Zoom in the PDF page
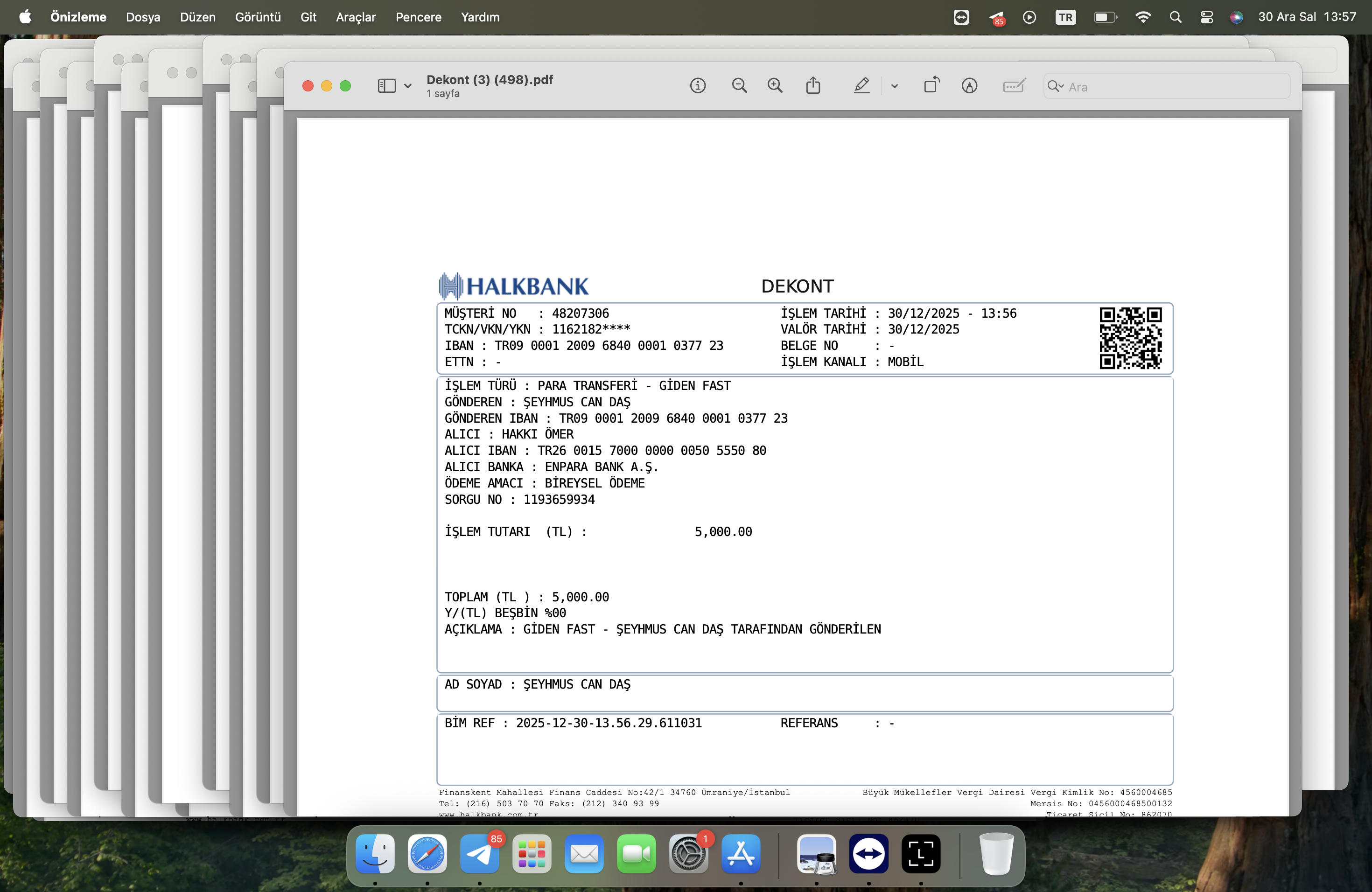The height and width of the screenshot is (892, 1372). tap(775, 86)
